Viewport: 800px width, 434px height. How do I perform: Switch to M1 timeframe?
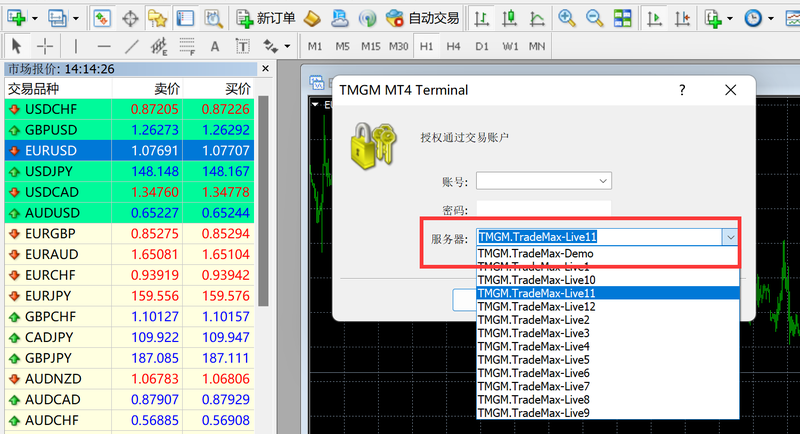coord(315,46)
